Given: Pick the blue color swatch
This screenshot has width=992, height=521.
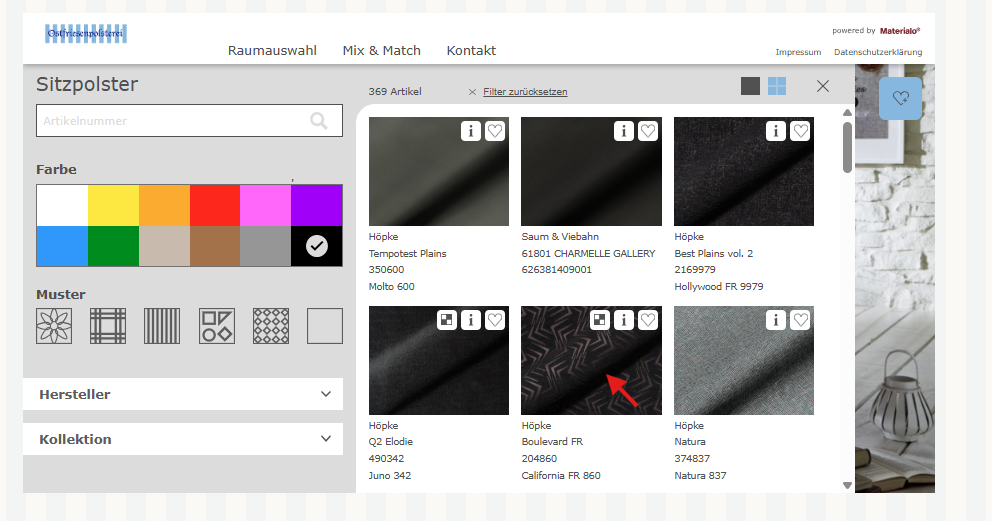Looking at the screenshot, I should click(x=62, y=246).
